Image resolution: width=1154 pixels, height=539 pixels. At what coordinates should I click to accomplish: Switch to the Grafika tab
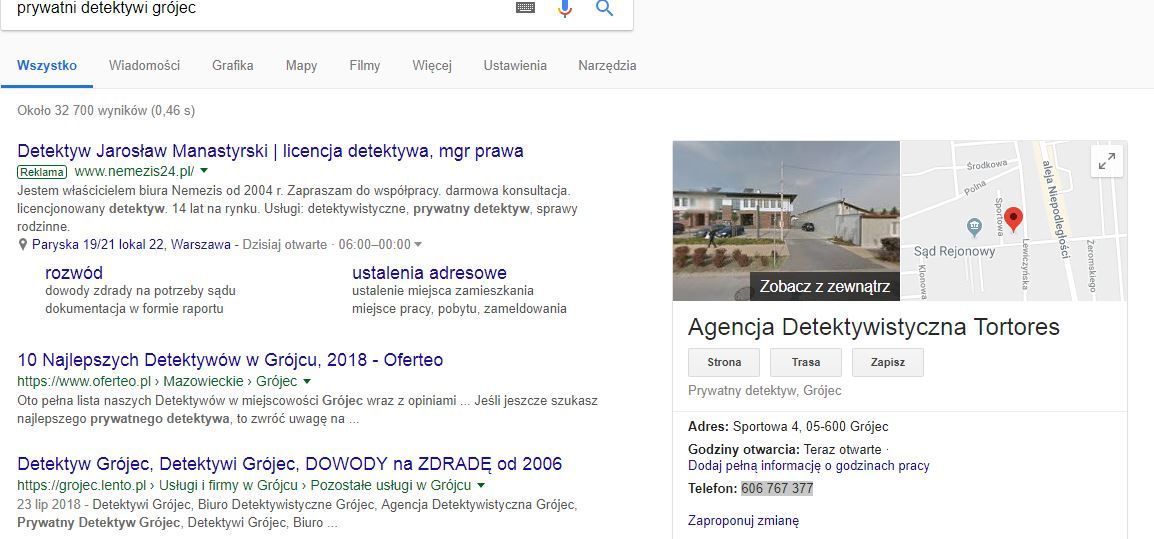233,66
